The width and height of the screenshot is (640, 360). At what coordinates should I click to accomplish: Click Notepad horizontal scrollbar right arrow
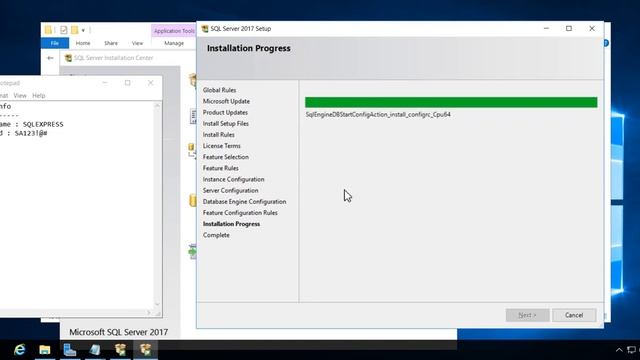point(149,313)
